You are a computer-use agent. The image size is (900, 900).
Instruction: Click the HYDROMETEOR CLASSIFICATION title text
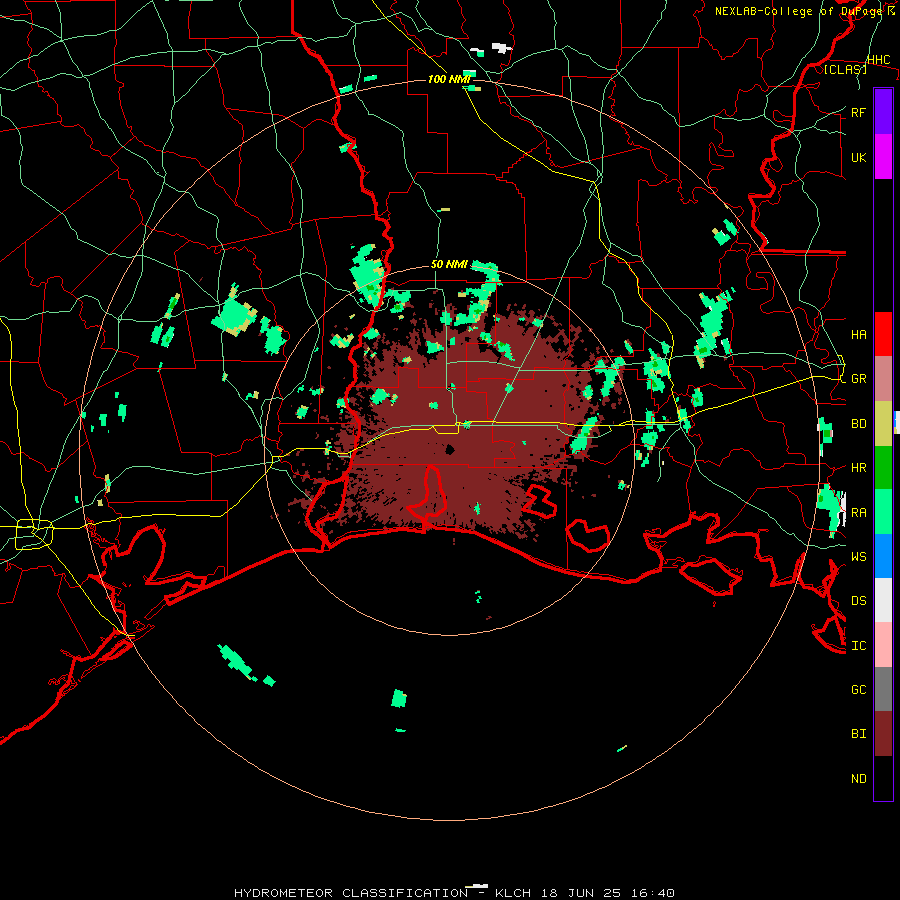click(351, 893)
